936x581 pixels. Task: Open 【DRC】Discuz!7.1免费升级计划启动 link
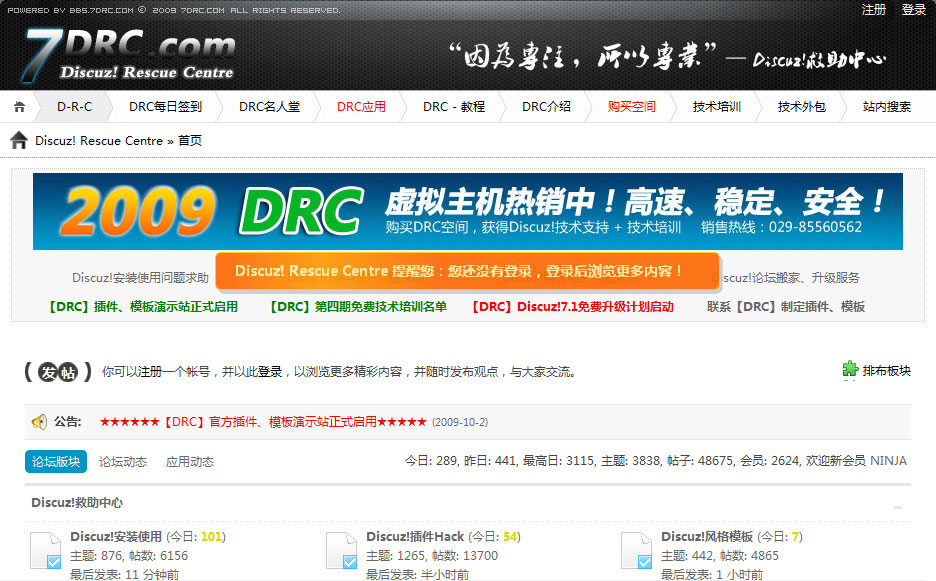click(x=571, y=307)
